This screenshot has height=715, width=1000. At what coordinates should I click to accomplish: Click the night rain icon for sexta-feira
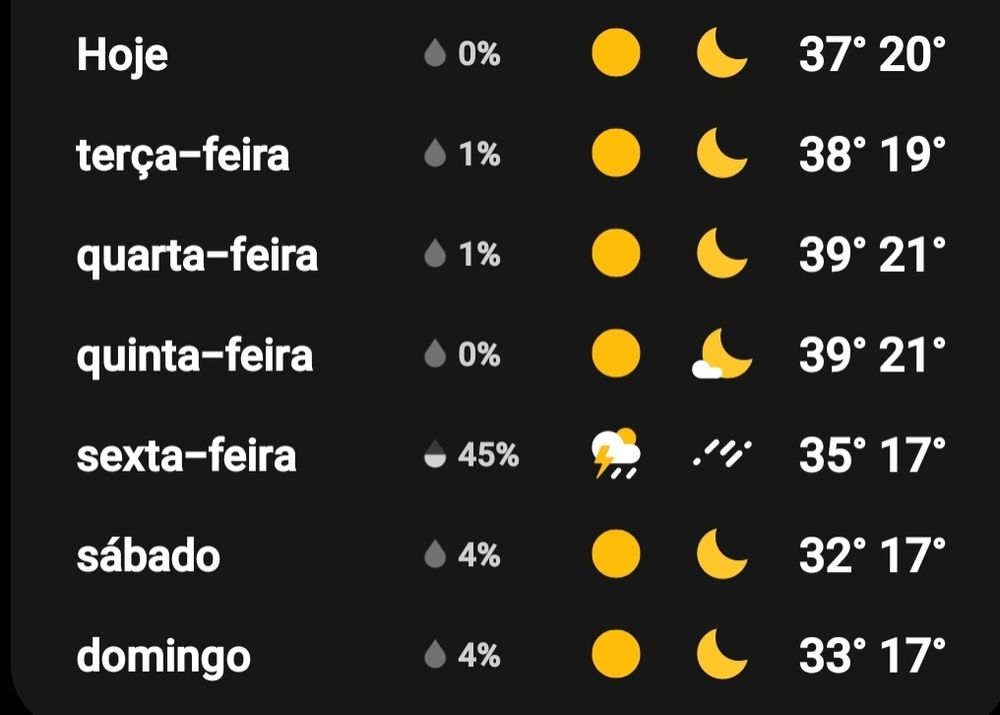721,455
